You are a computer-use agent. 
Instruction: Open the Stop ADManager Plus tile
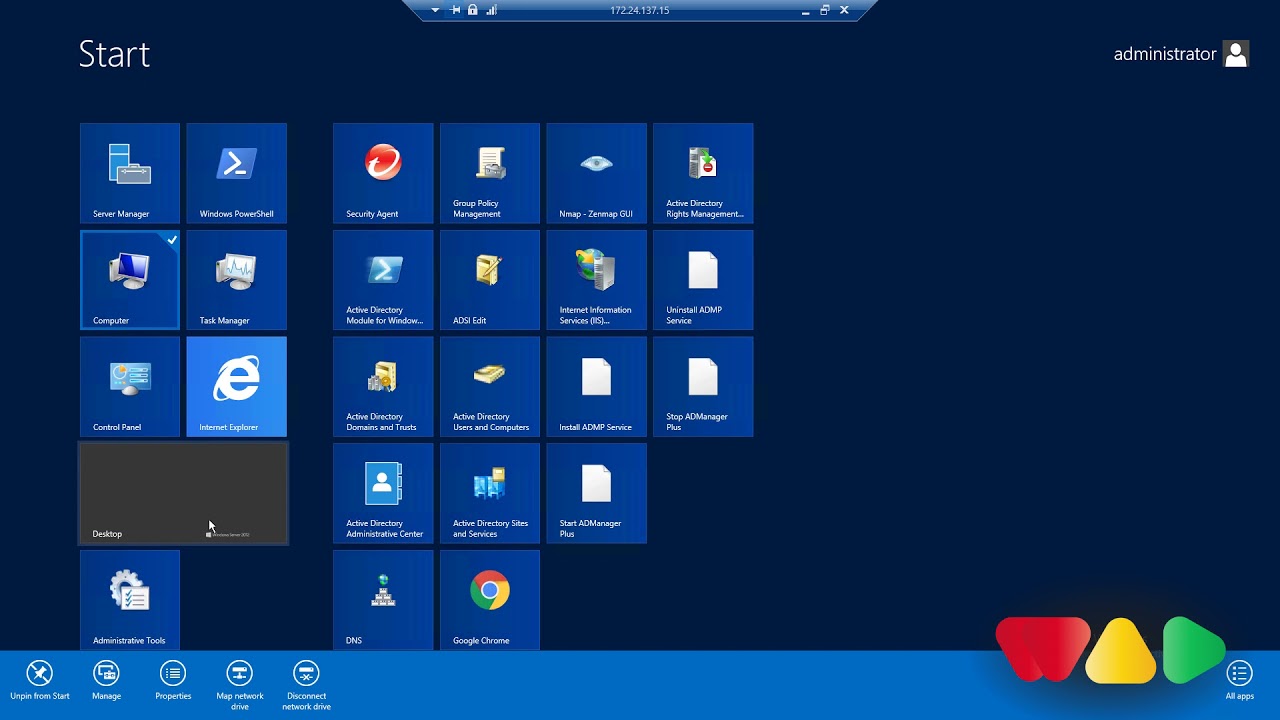click(x=703, y=387)
